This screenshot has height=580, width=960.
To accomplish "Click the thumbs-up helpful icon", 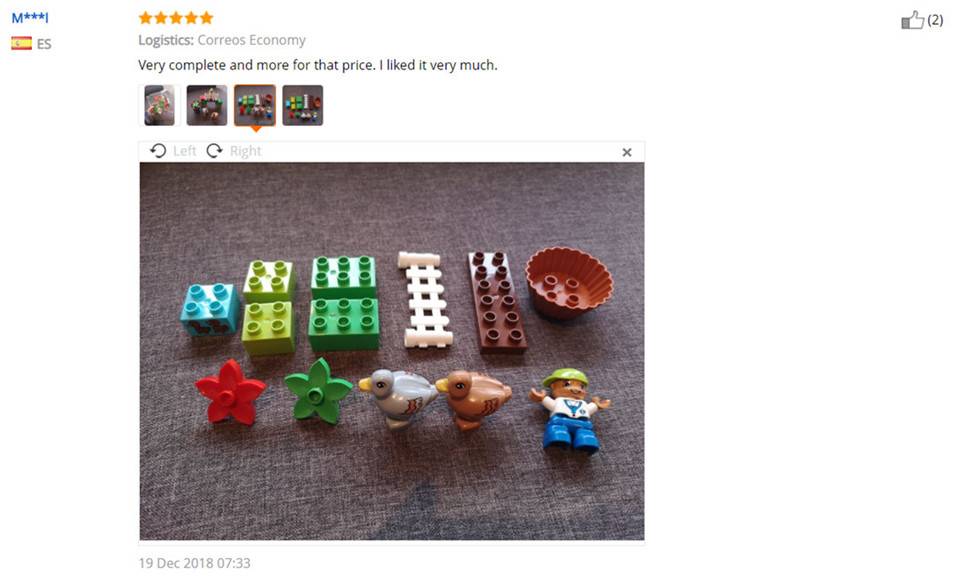I will (912, 20).
